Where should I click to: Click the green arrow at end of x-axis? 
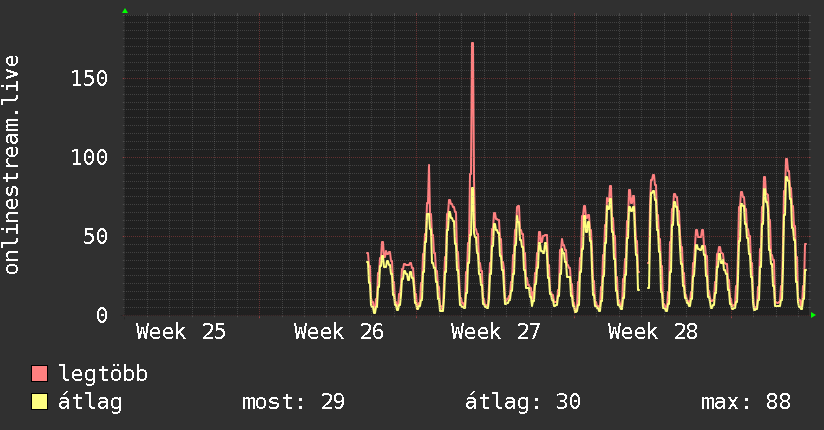coord(813,315)
